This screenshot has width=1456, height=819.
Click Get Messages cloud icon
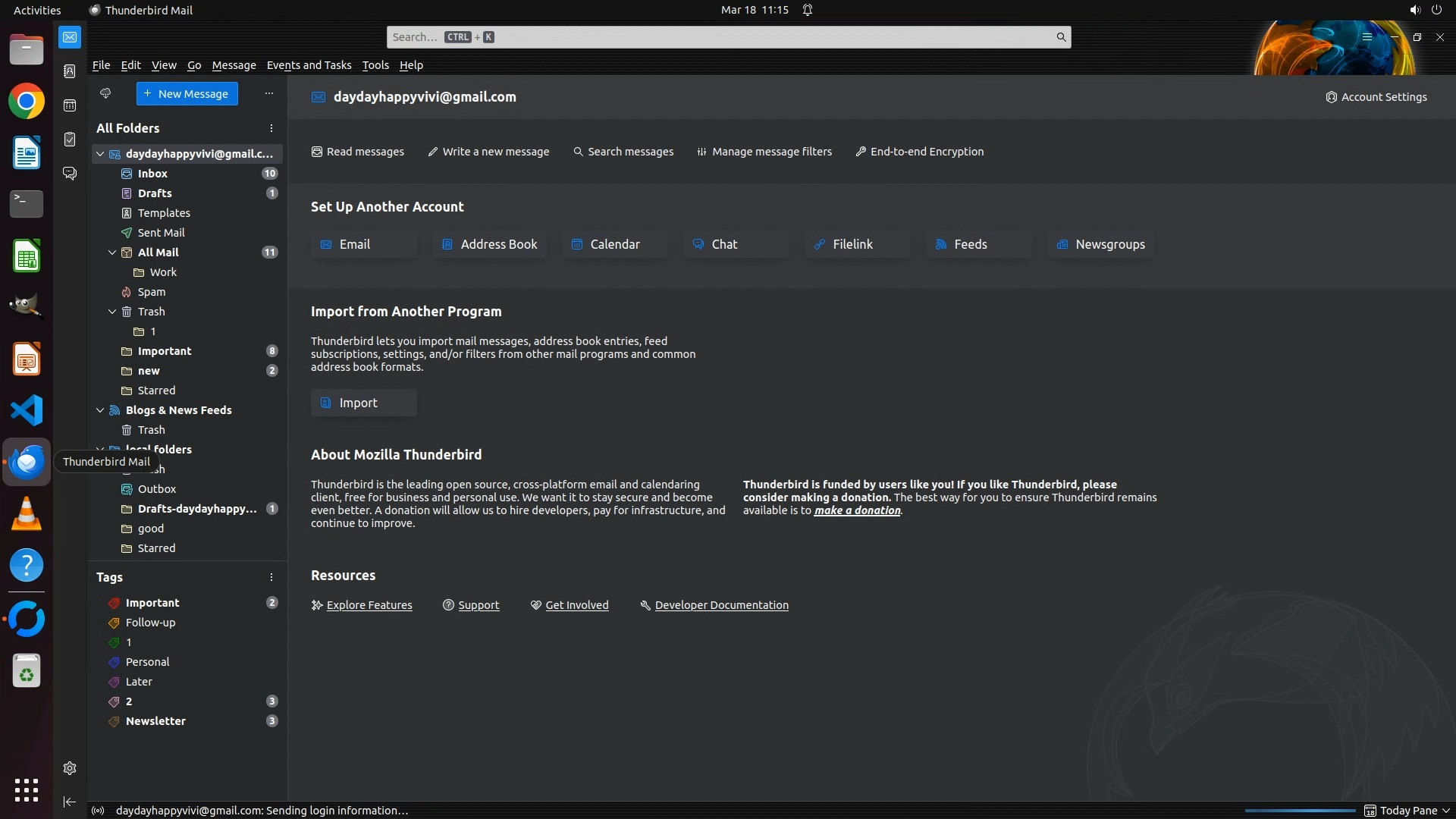click(x=105, y=93)
